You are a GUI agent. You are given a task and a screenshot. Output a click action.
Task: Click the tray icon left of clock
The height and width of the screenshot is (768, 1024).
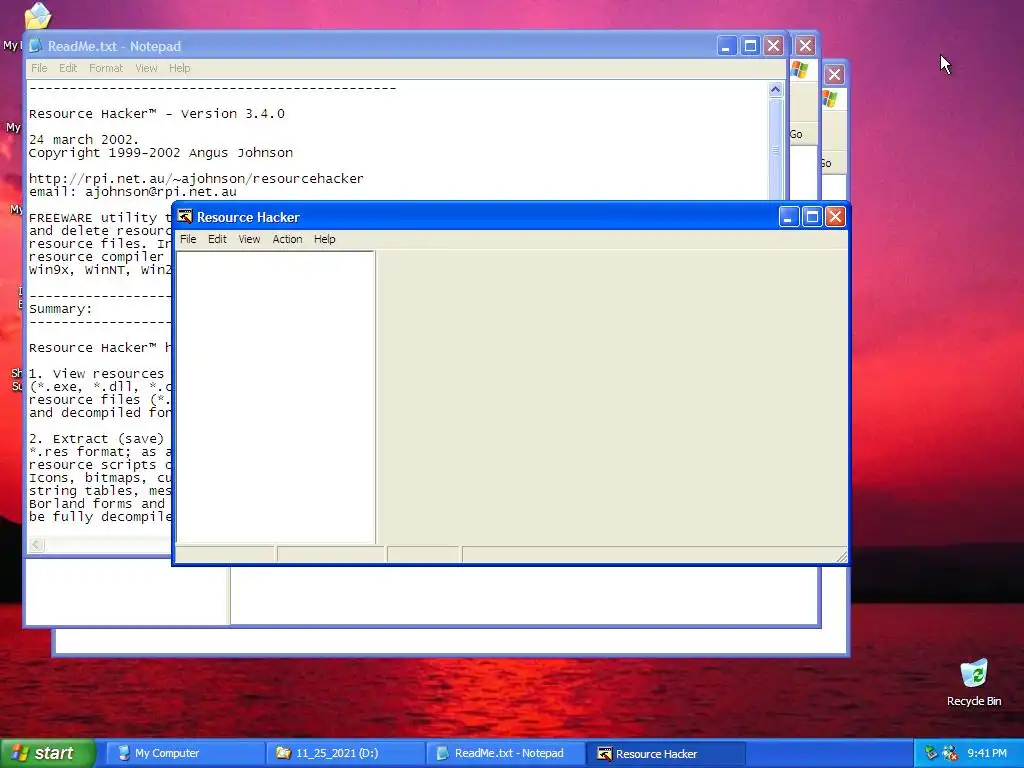pyautogui.click(x=950, y=753)
